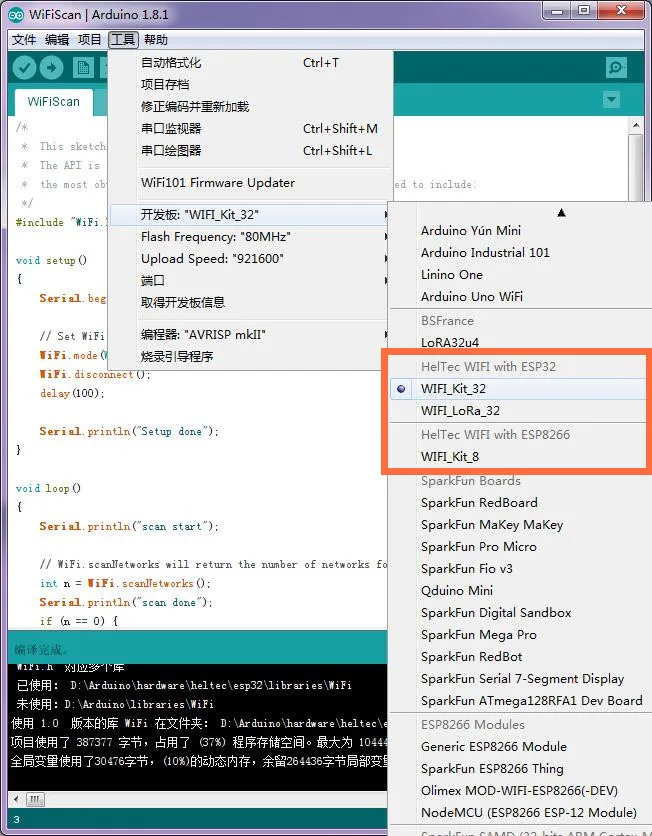Select SparkFun ATmega128RFA1 Dev Board

pyautogui.click(x=520, y=701)
